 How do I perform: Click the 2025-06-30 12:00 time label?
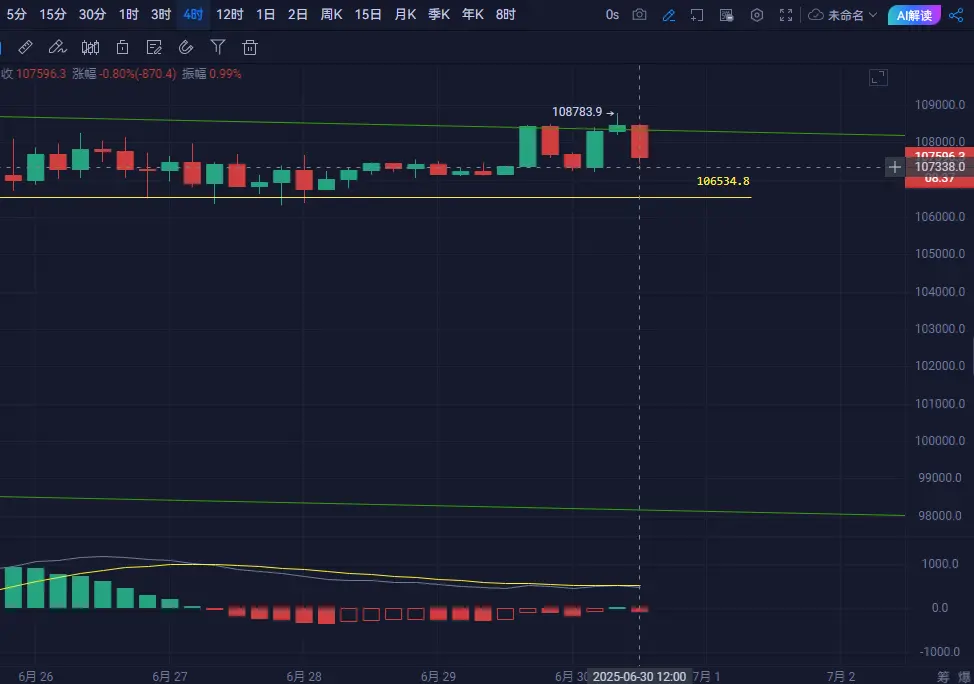(x=639, y=676)
